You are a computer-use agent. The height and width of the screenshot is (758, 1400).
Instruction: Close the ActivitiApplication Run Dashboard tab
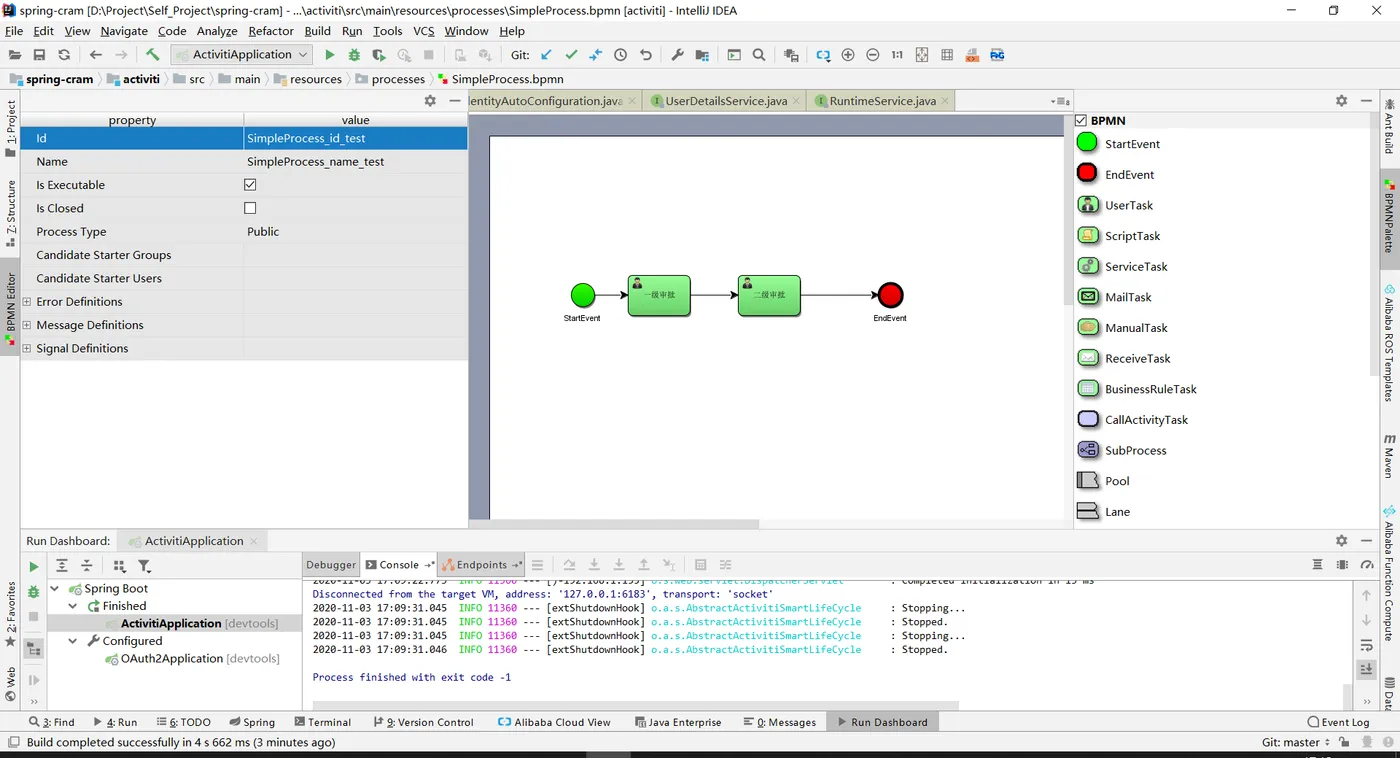[x=254, y=541]
